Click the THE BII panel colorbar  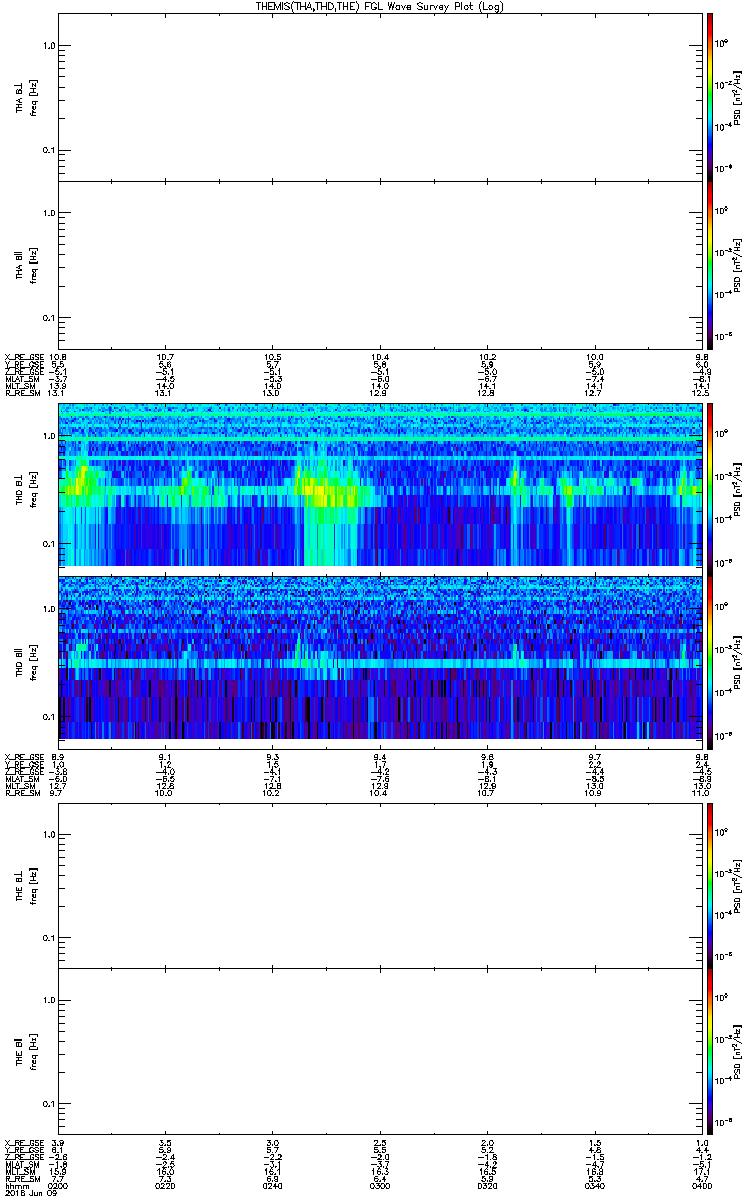pos(710,1050)
